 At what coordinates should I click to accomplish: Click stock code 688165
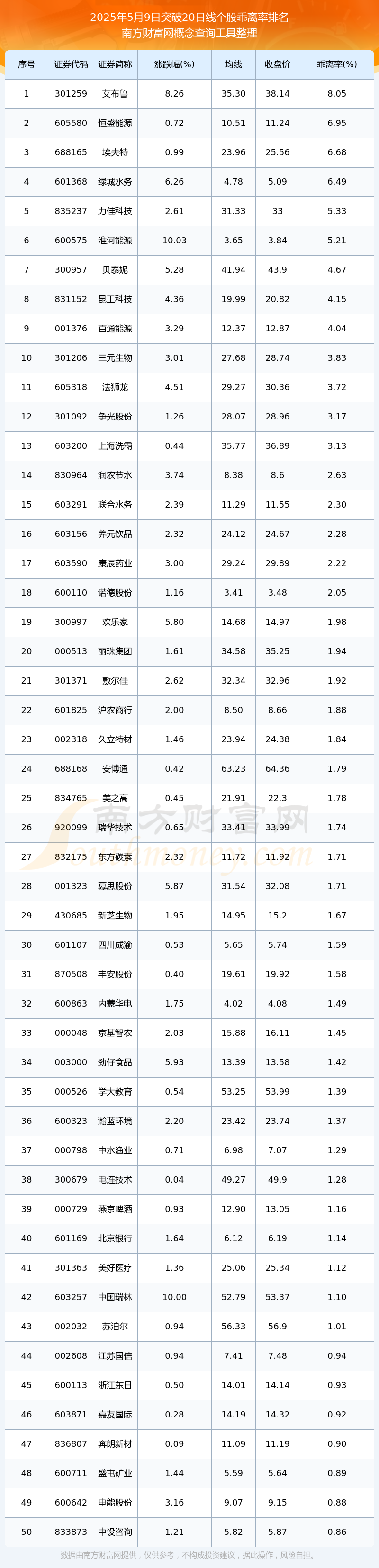click(x=71, y=152)
